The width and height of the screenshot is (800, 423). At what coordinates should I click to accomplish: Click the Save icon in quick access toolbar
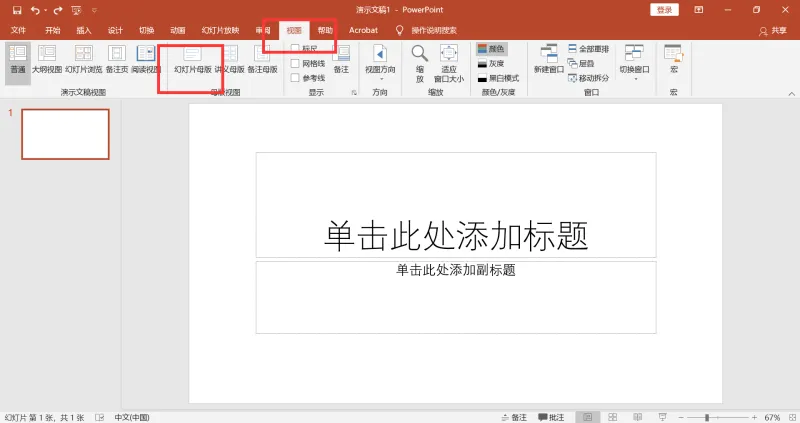[17, 10]
